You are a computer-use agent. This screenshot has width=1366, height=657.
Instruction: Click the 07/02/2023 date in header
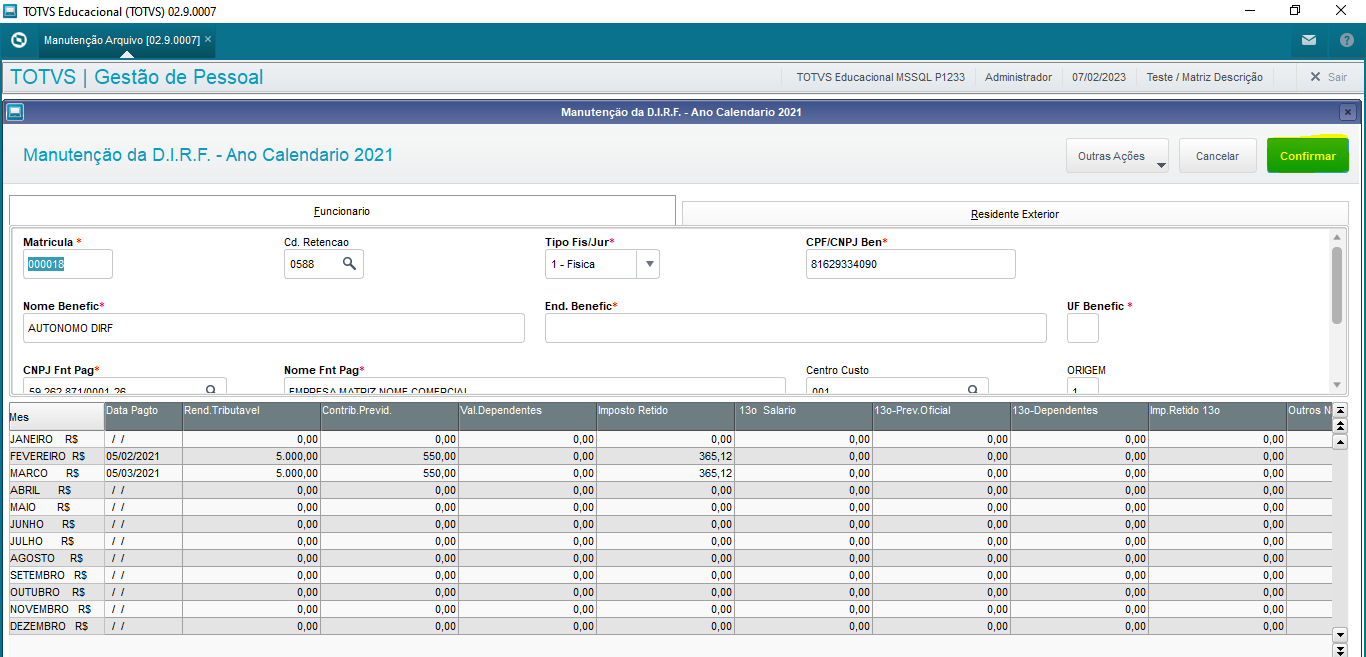pyautogui.click(x=1099, y=77)
